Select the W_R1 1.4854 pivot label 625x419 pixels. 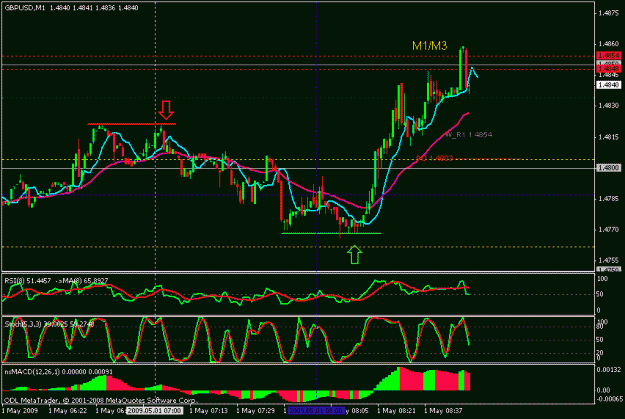coord(469,135)
